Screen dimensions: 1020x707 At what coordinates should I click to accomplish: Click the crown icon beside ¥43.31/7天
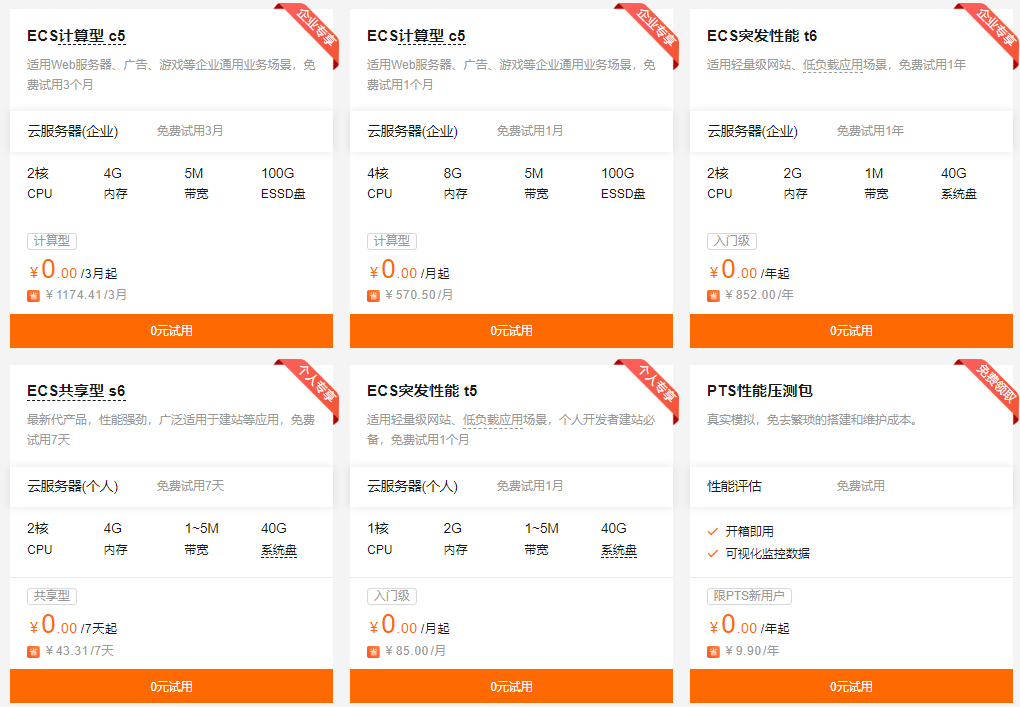pyautogui.click(x=33, y=652)
